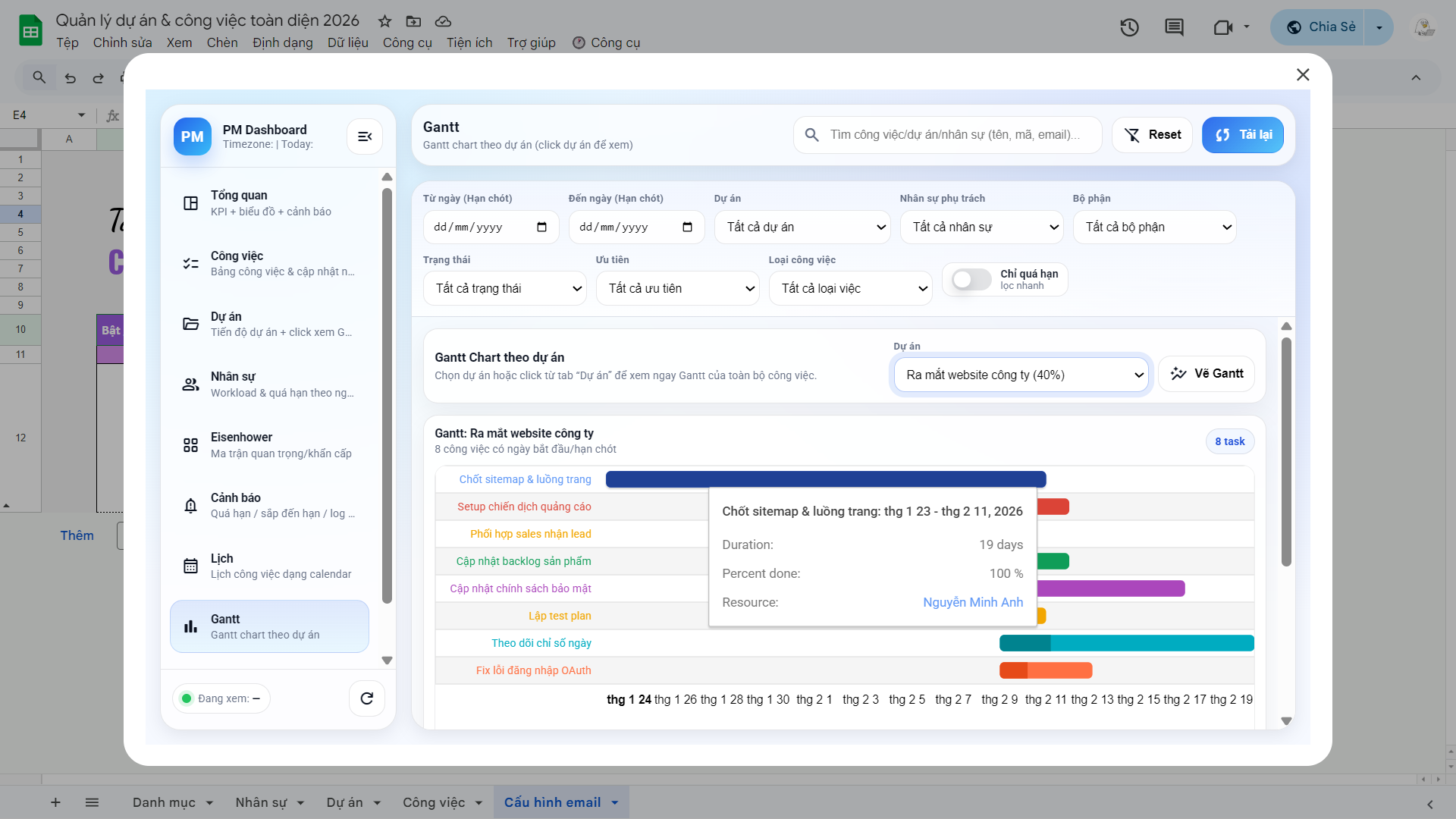
Task: Collapse the PM Dashboard sidebar icon
Action: (x=365, y=136)
